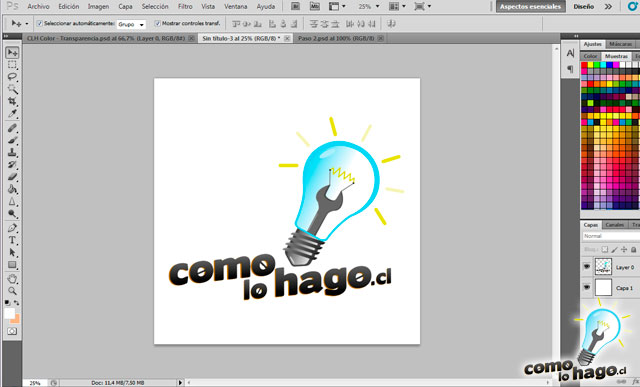Open the Archivo menu
This screenshot has width=640, height=387.
tap(38, 7)
